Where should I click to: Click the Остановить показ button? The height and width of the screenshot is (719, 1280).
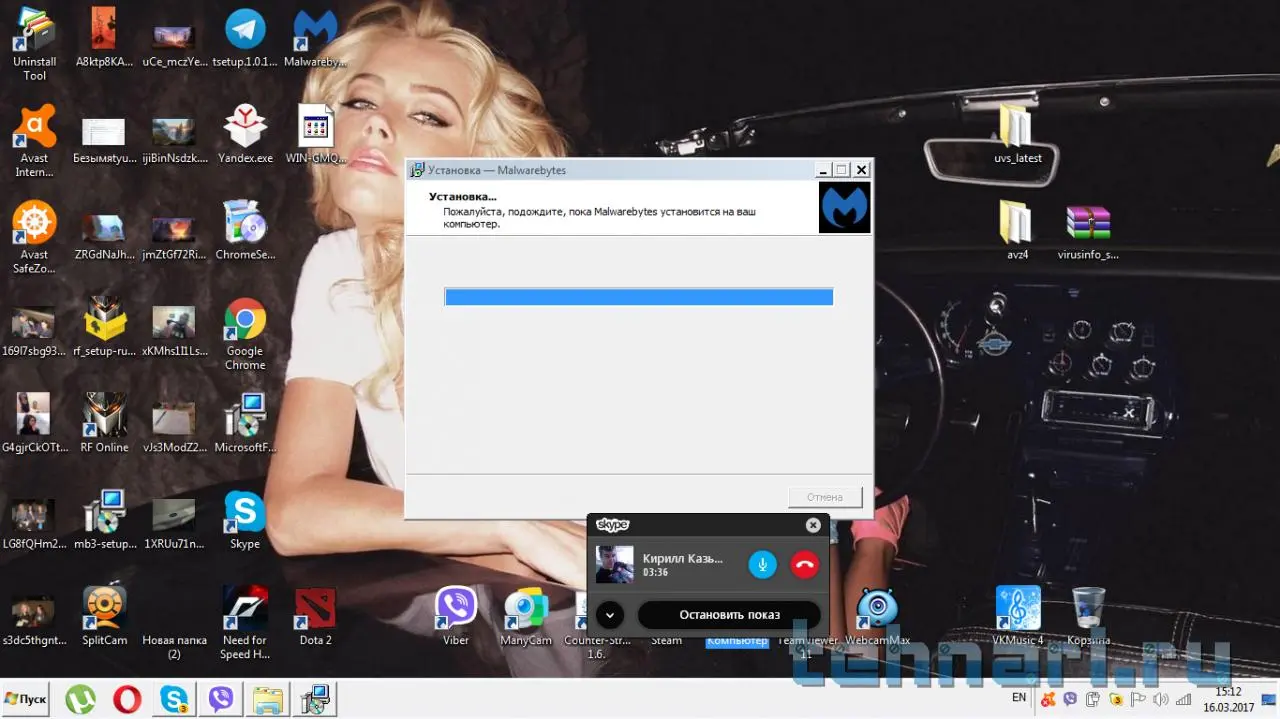pyautogui.click(x=729, y=614)
